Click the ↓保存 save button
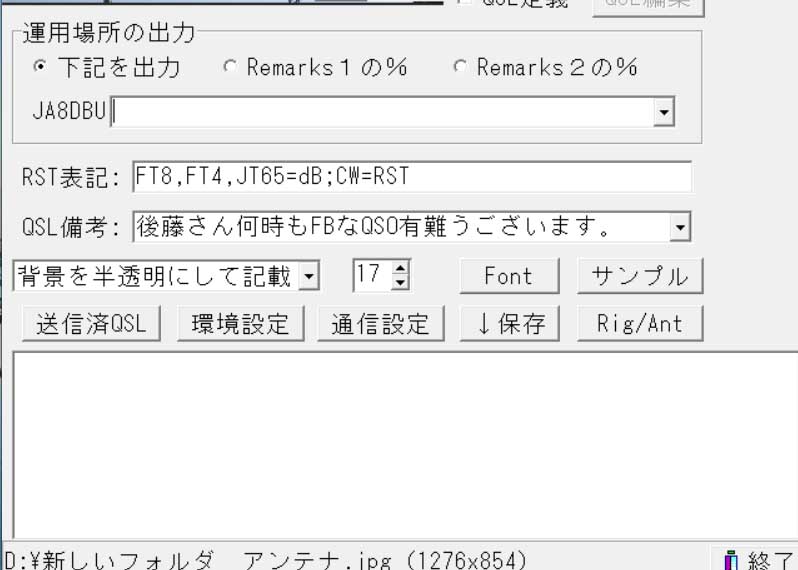The width and height of the screenshot is (798, 570). 510,324
